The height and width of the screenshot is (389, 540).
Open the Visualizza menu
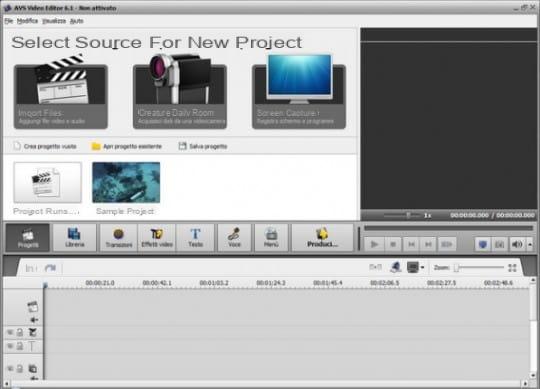pos(54,21)
